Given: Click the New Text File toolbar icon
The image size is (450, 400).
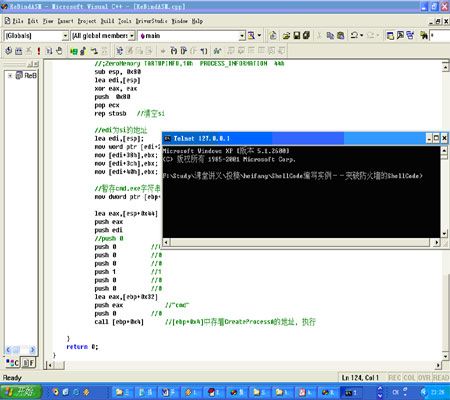Looking at the screenshot, I should pyautogui.click(x=273, y=35).
